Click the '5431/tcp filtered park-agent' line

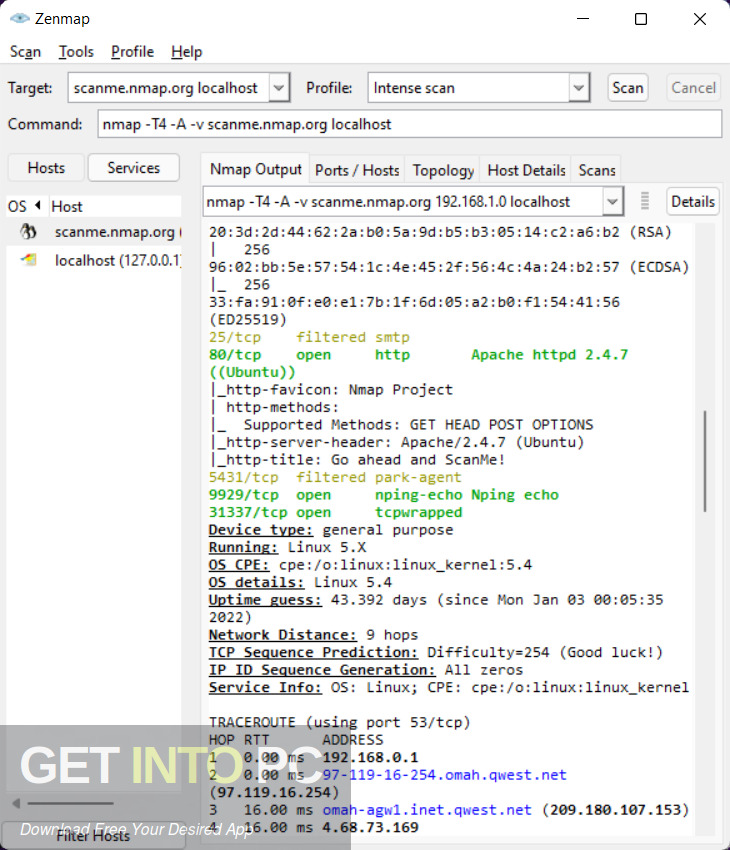click(x=335, y=477)
